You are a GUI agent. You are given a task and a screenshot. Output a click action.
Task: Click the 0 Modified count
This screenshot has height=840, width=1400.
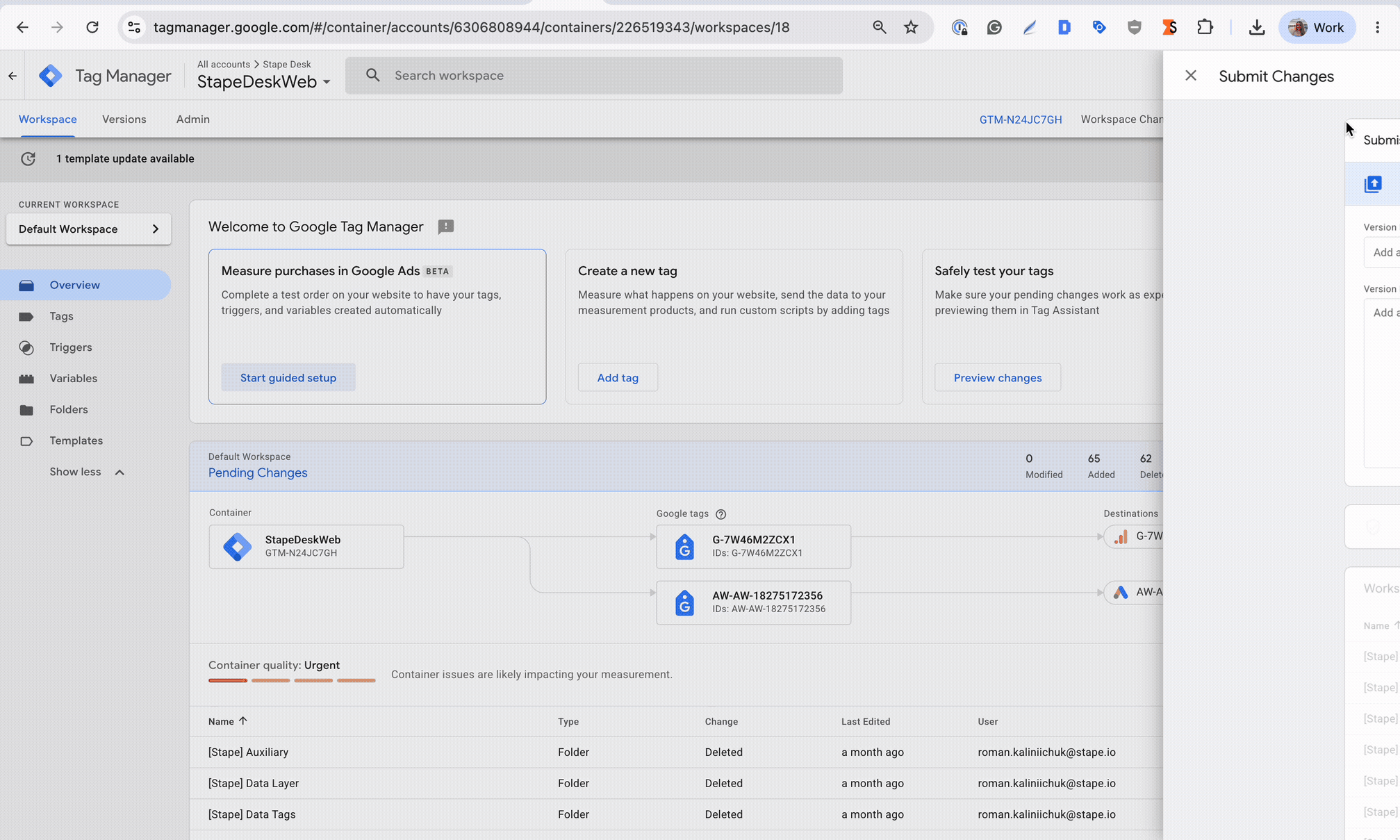[x=1044, y=466]
